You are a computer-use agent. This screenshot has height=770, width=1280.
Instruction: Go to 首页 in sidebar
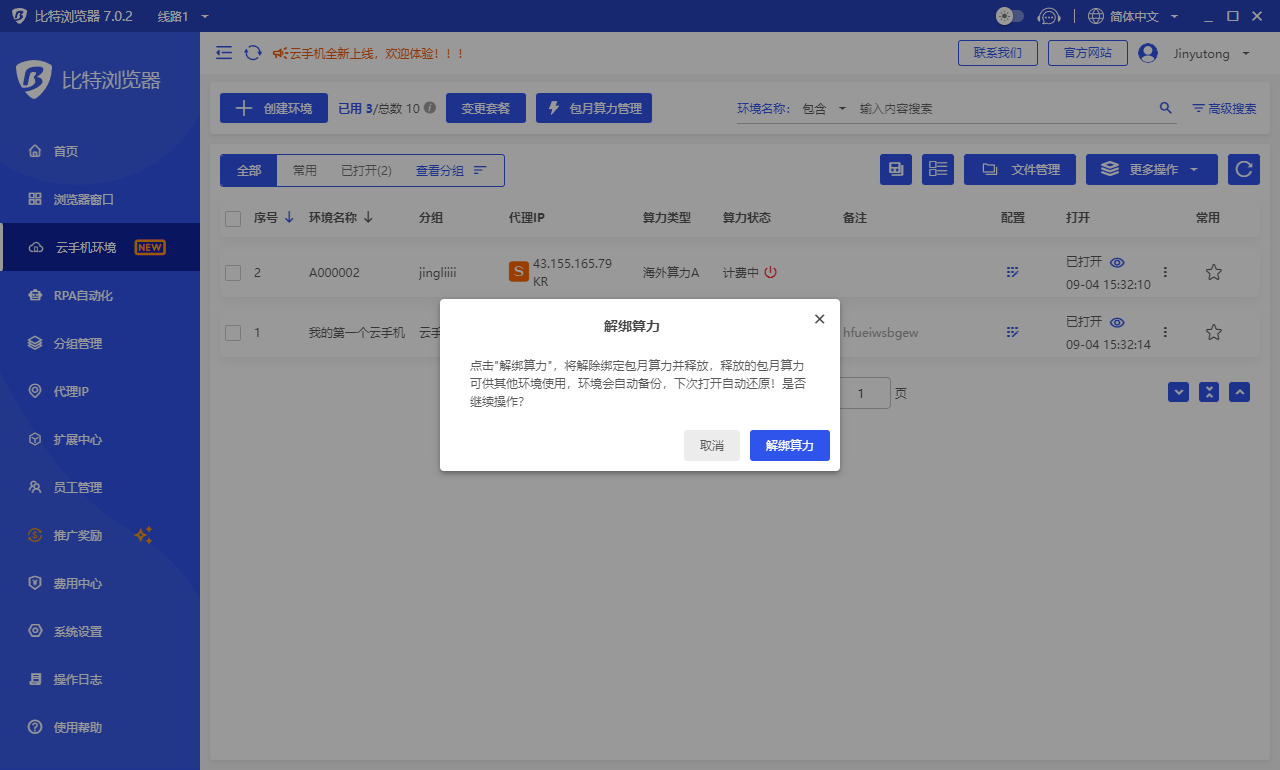100,151
